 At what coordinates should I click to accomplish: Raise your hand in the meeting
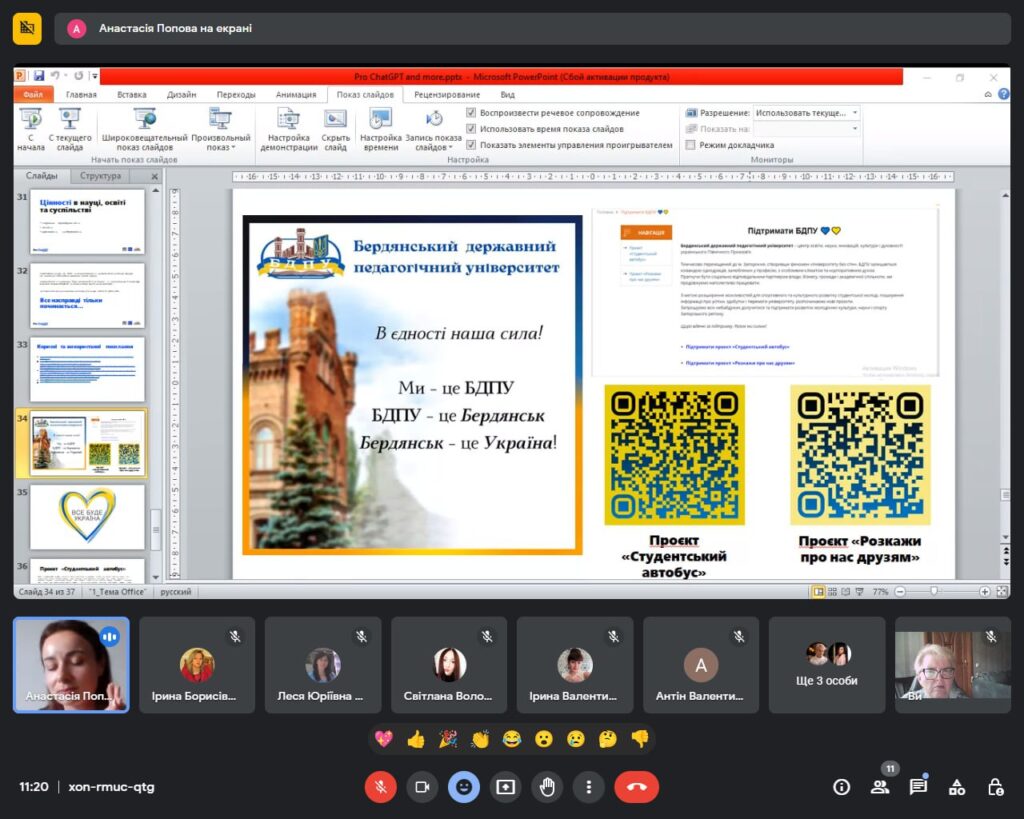pyautogui.click(x=547, y=787)
